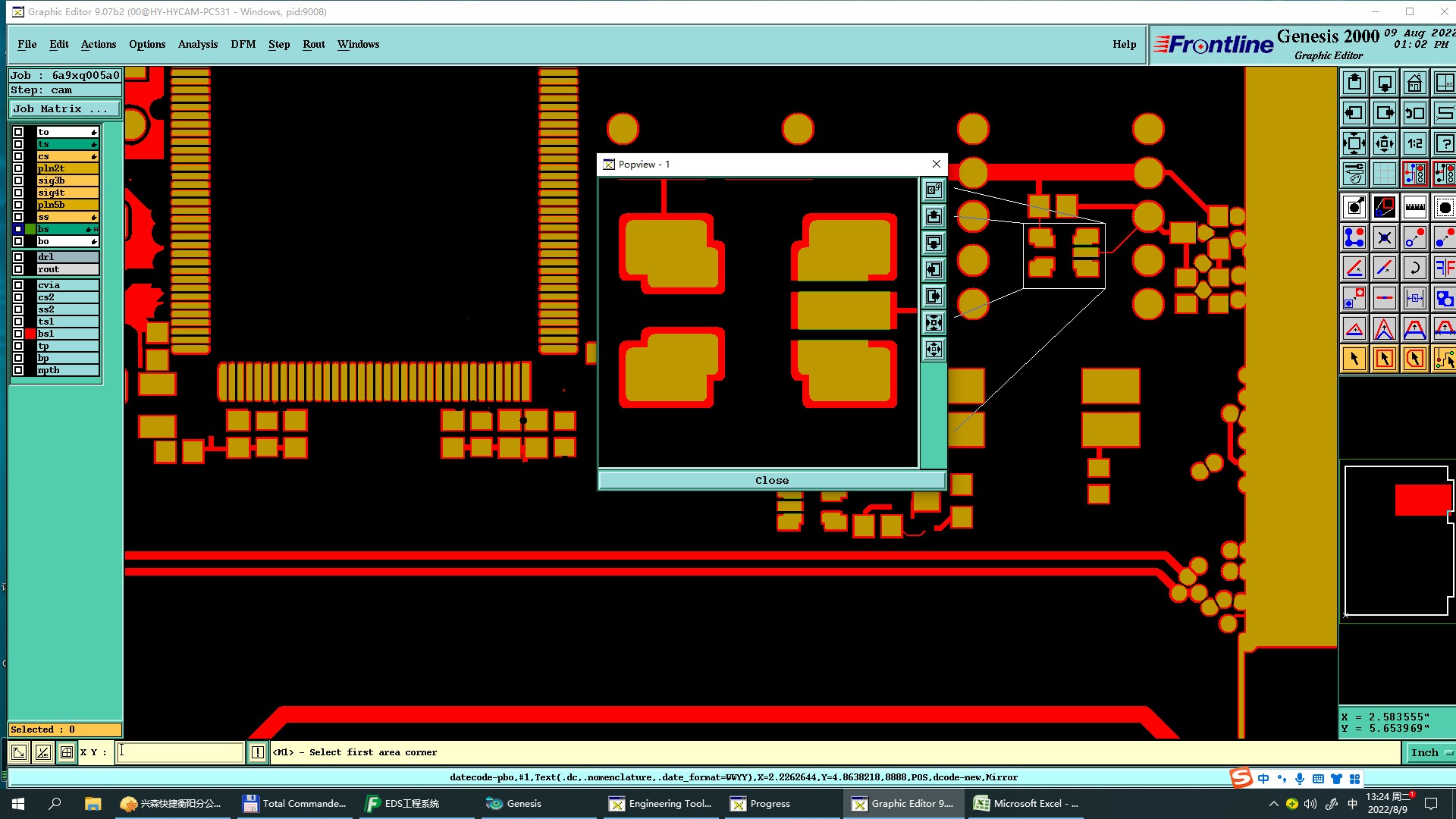Click the red bs1 layer color swatch
Image resolution: width=1456 pixels, height=819 pixels.
pos(30,334)
